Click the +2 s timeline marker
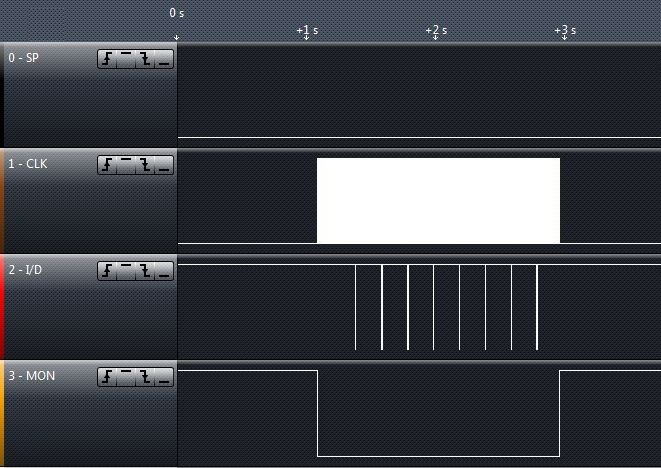 (436, 30)
